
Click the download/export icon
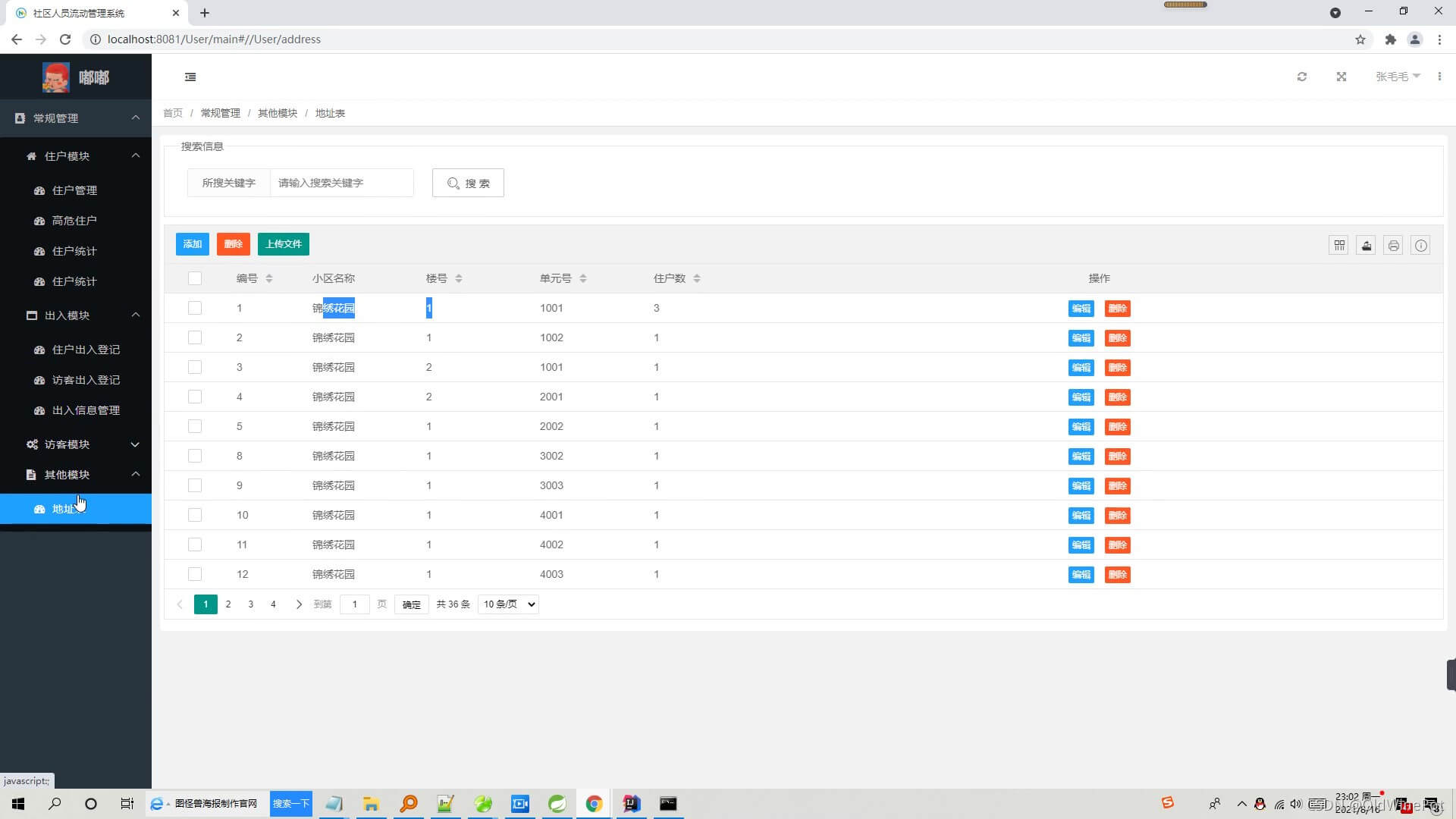1366,245
